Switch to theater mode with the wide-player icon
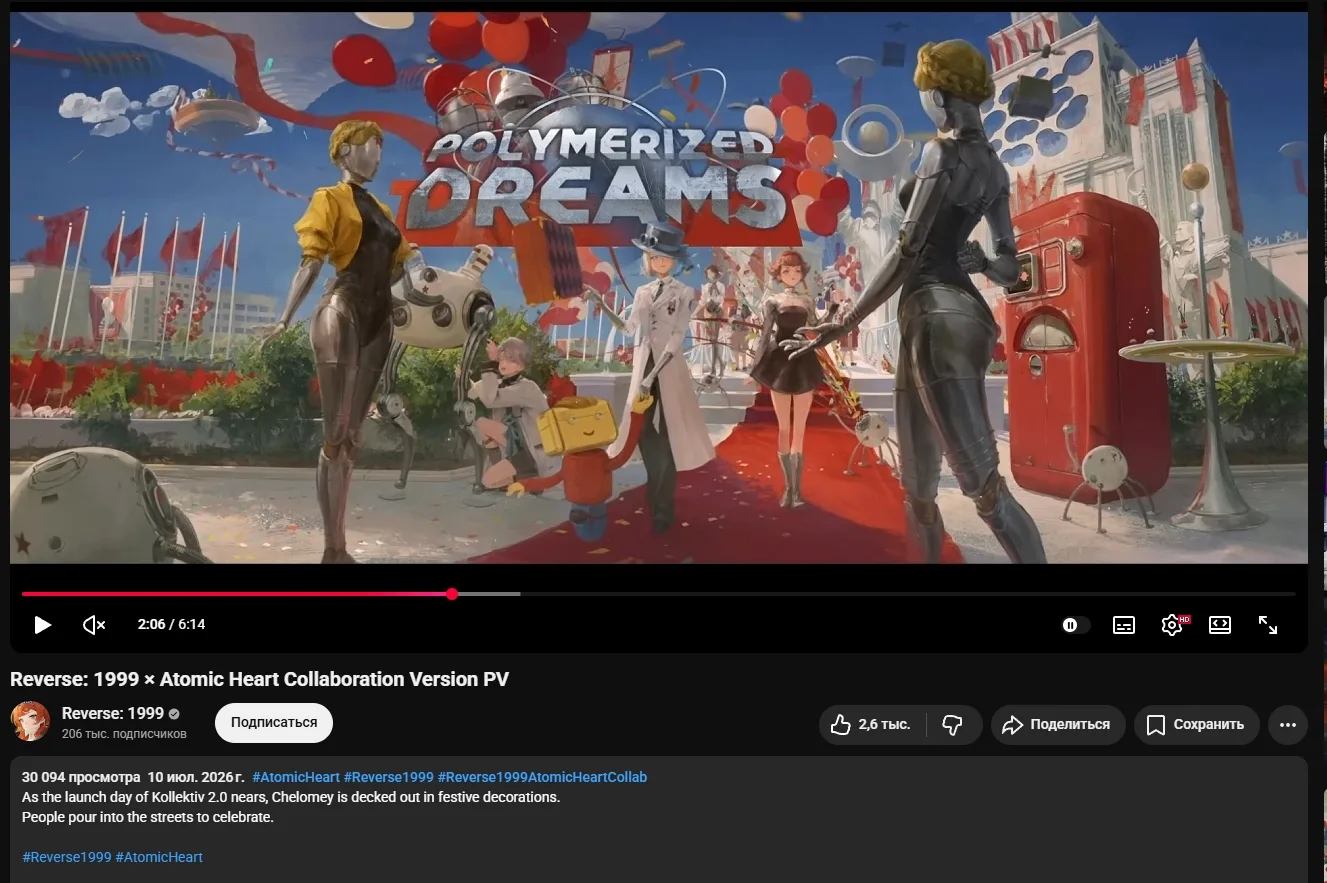Screen dimensions: 1327x883 1220,625
